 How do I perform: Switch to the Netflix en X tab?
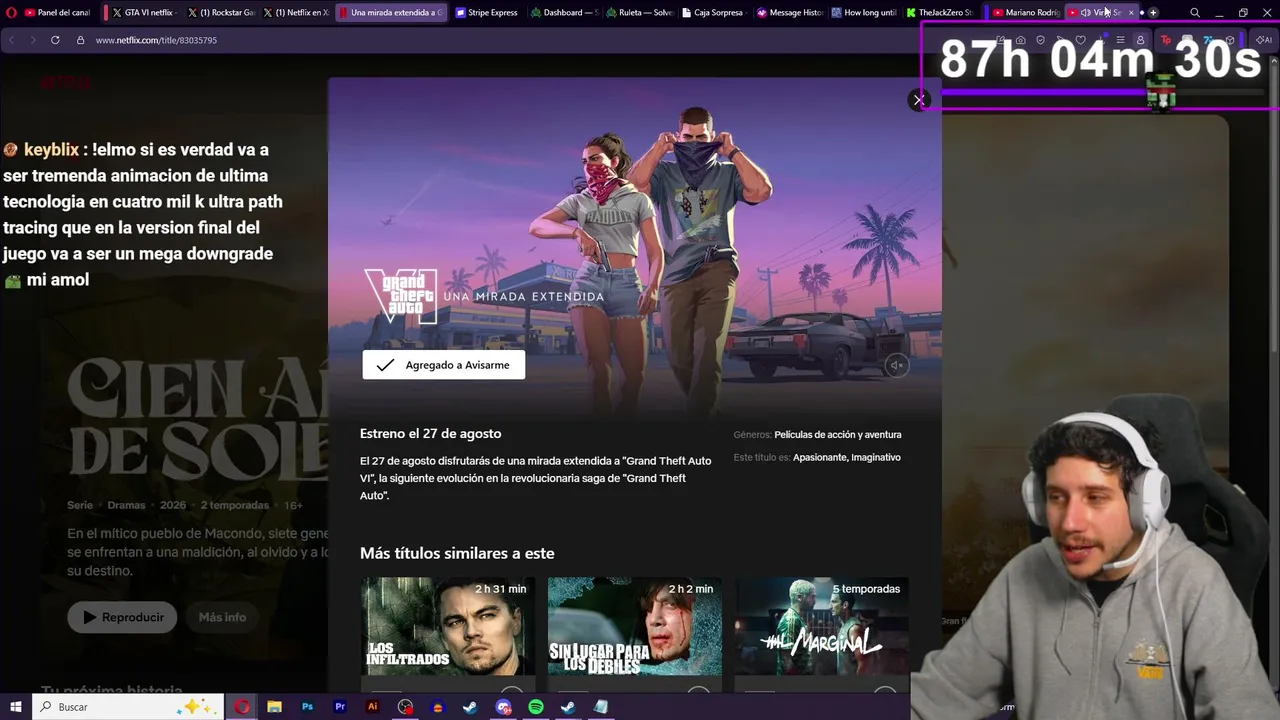point(296,12)
